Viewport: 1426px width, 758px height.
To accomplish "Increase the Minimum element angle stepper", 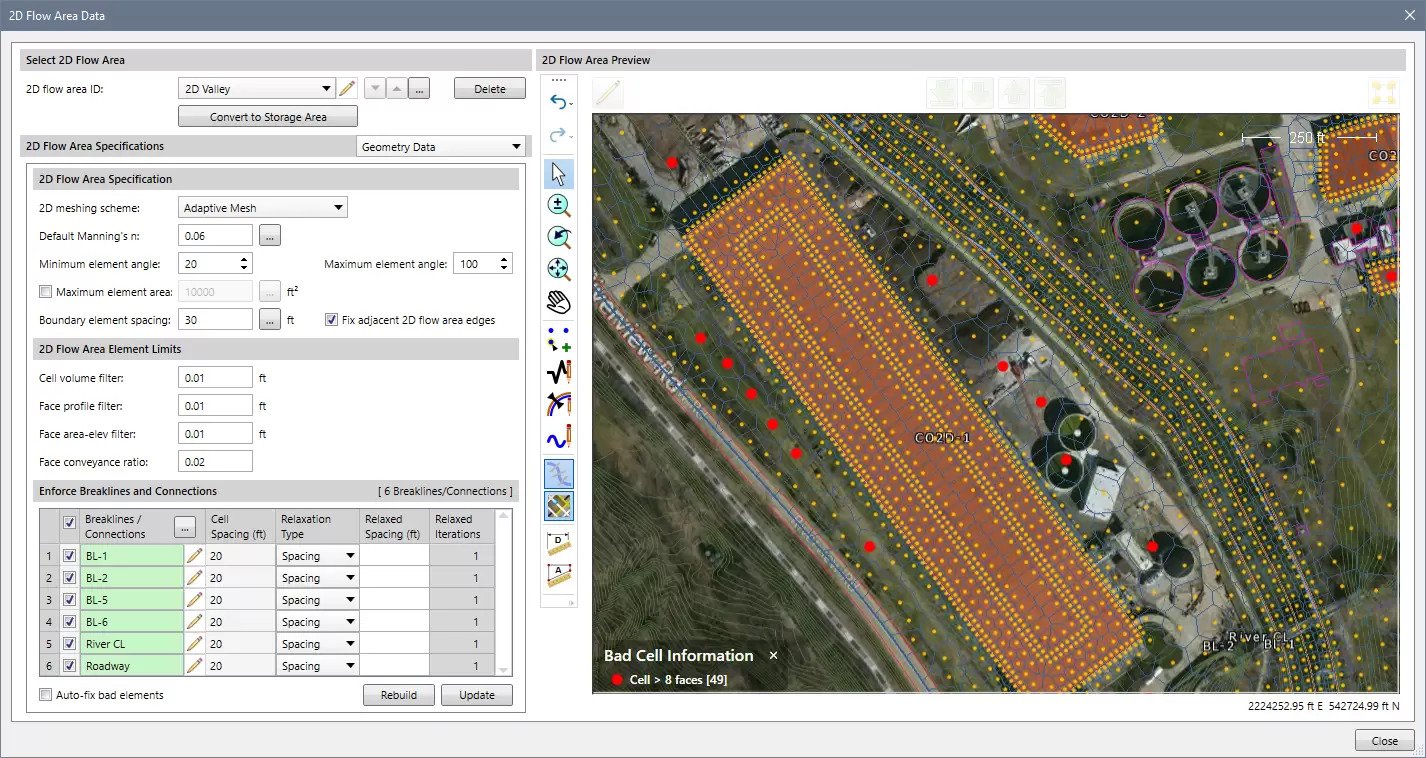I will click(x=244, y=259).
